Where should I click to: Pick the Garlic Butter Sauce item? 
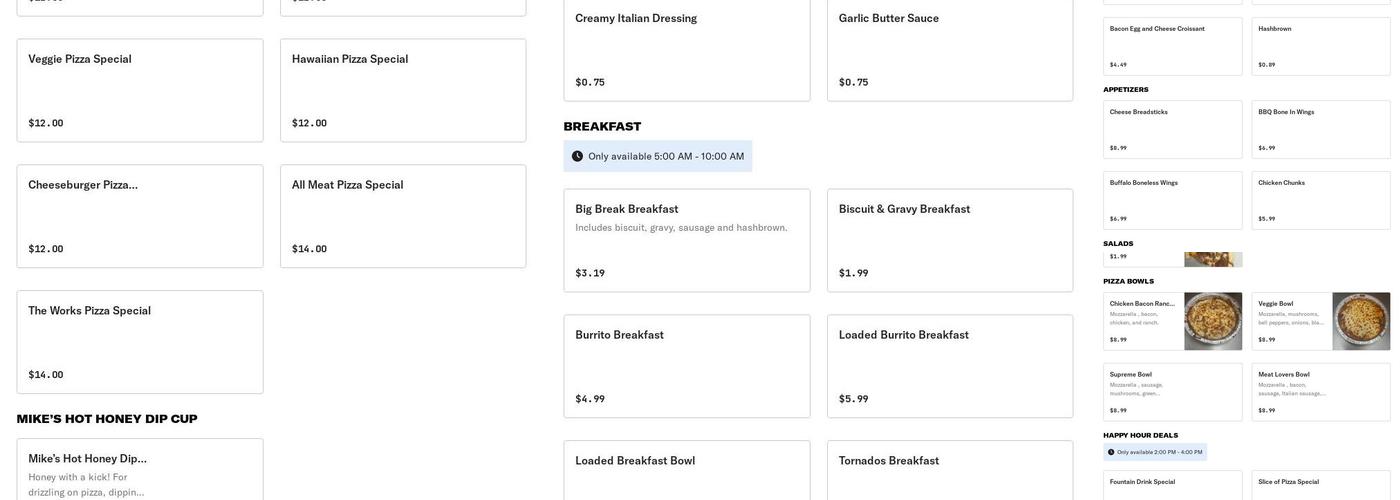coord(950,50)
